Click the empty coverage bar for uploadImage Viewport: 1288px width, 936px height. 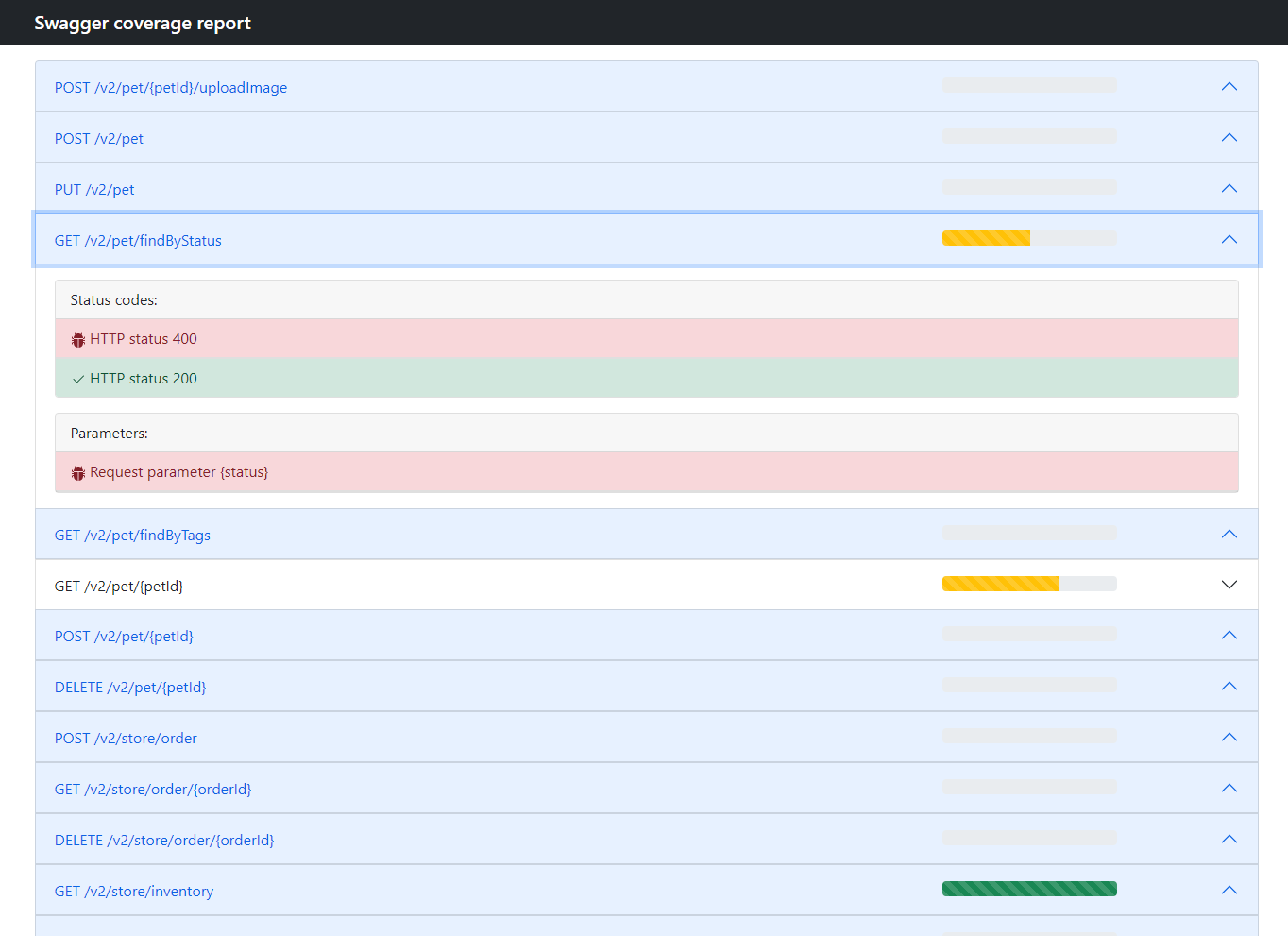pos(1029,85)
